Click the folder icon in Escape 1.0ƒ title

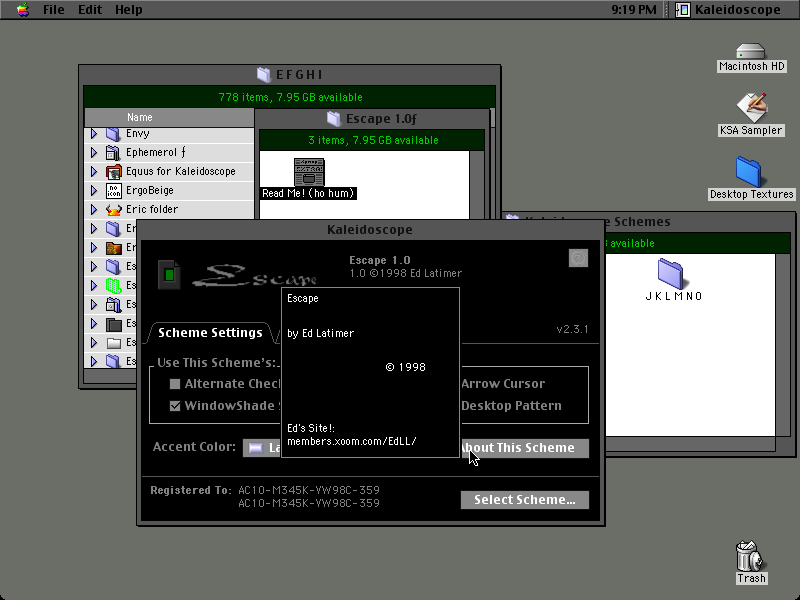[x=334, y=119]
